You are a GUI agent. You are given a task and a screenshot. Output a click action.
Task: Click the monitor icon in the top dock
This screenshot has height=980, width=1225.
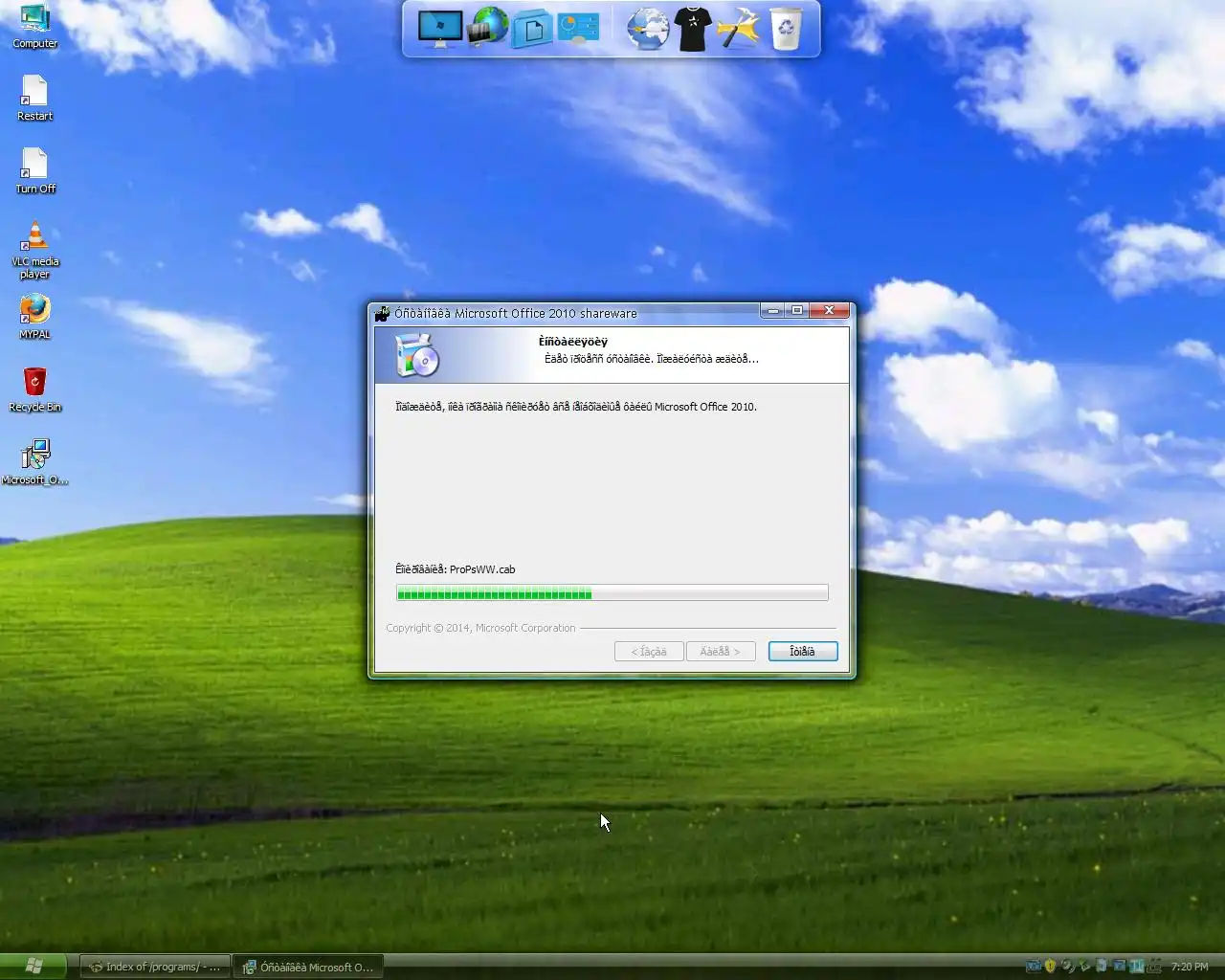coord(440,29)
